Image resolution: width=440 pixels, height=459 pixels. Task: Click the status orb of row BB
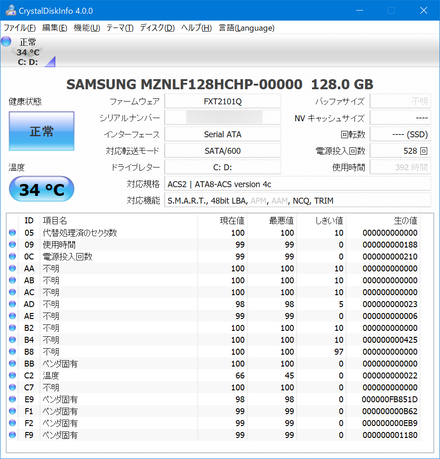[12, 363]
